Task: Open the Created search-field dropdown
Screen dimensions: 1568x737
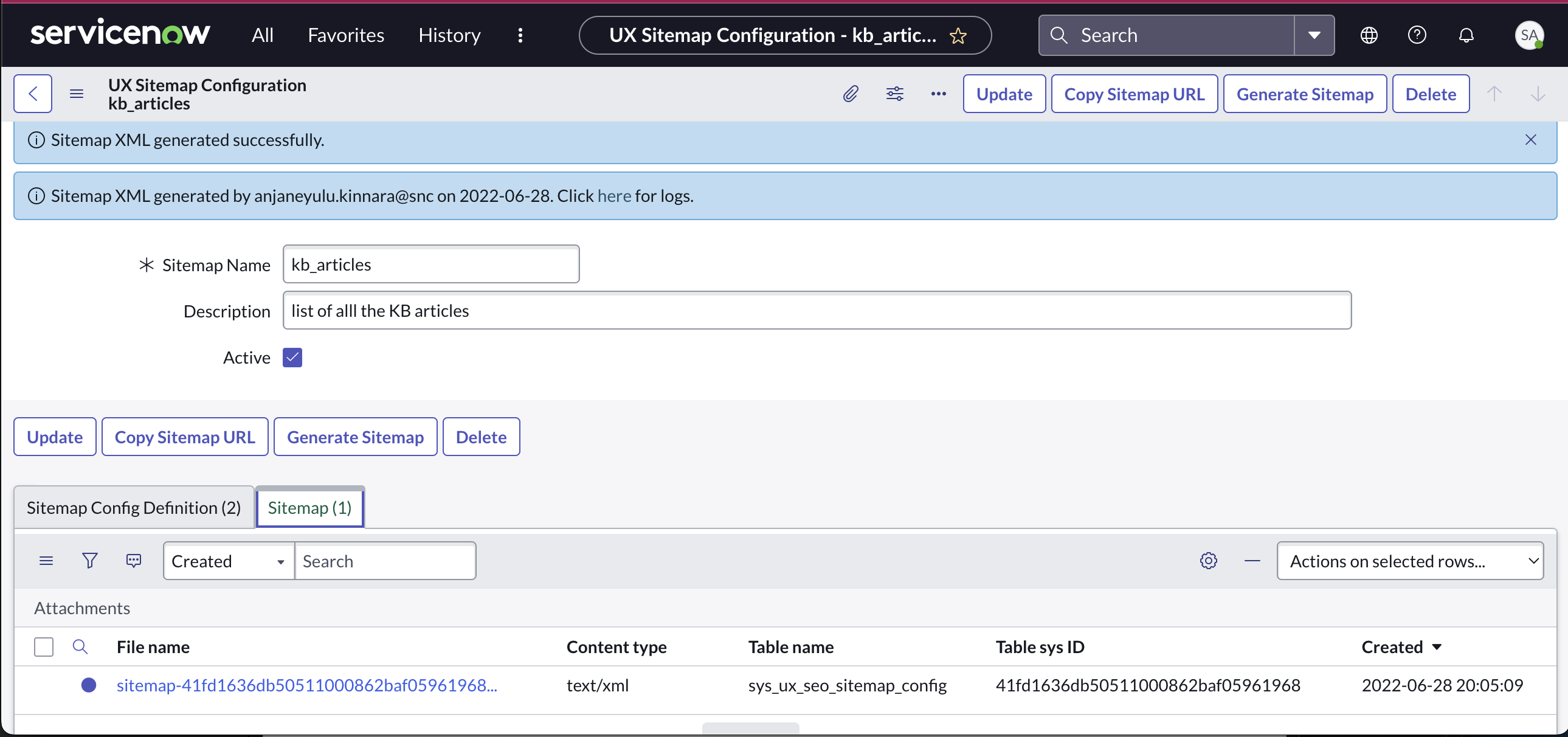Action: tap(229, 561)
